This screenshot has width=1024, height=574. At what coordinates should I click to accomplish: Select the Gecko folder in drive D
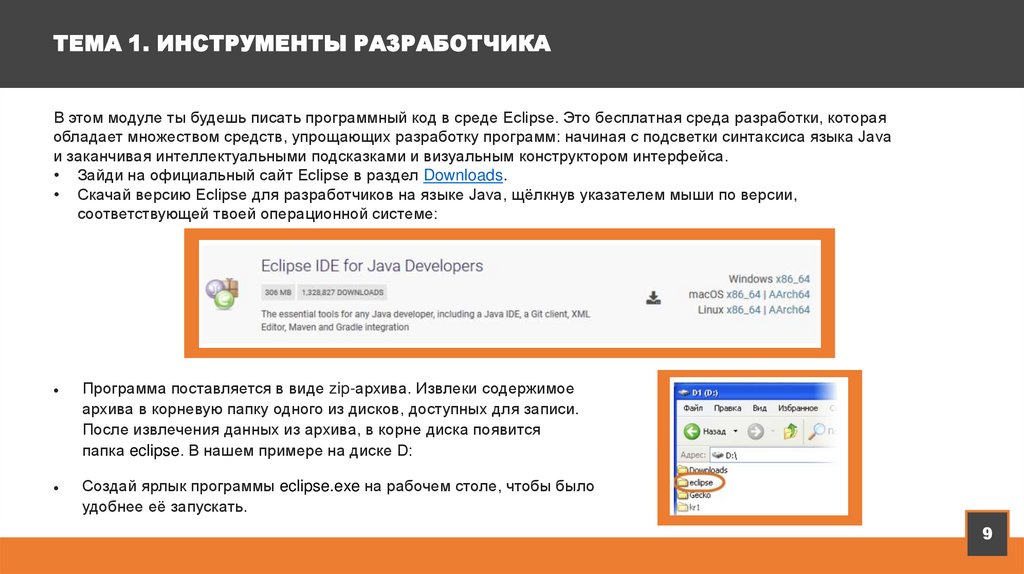(x=694, y=495)
